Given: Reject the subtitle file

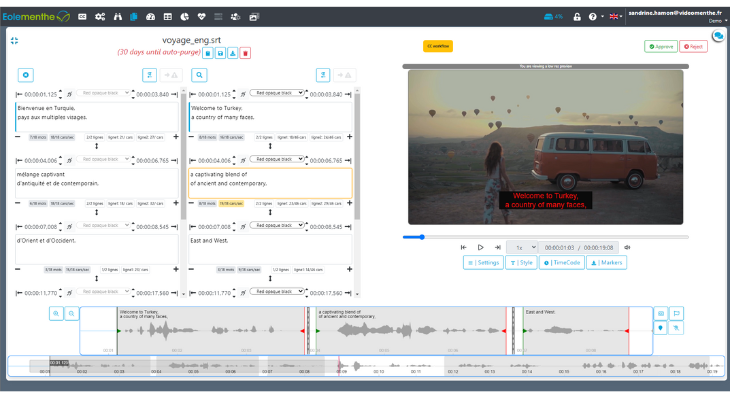Looking at the screenshot, I should [693, 47].
